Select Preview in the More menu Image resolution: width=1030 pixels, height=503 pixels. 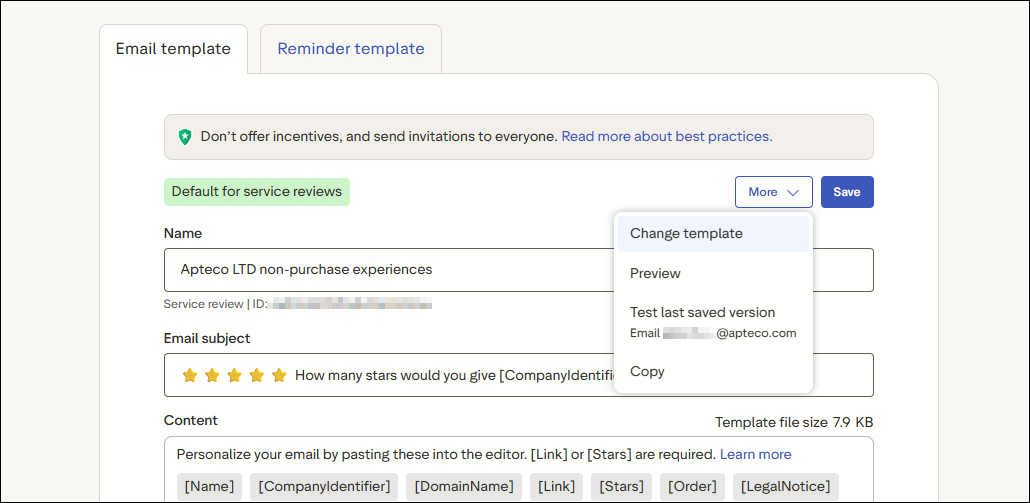713,273
